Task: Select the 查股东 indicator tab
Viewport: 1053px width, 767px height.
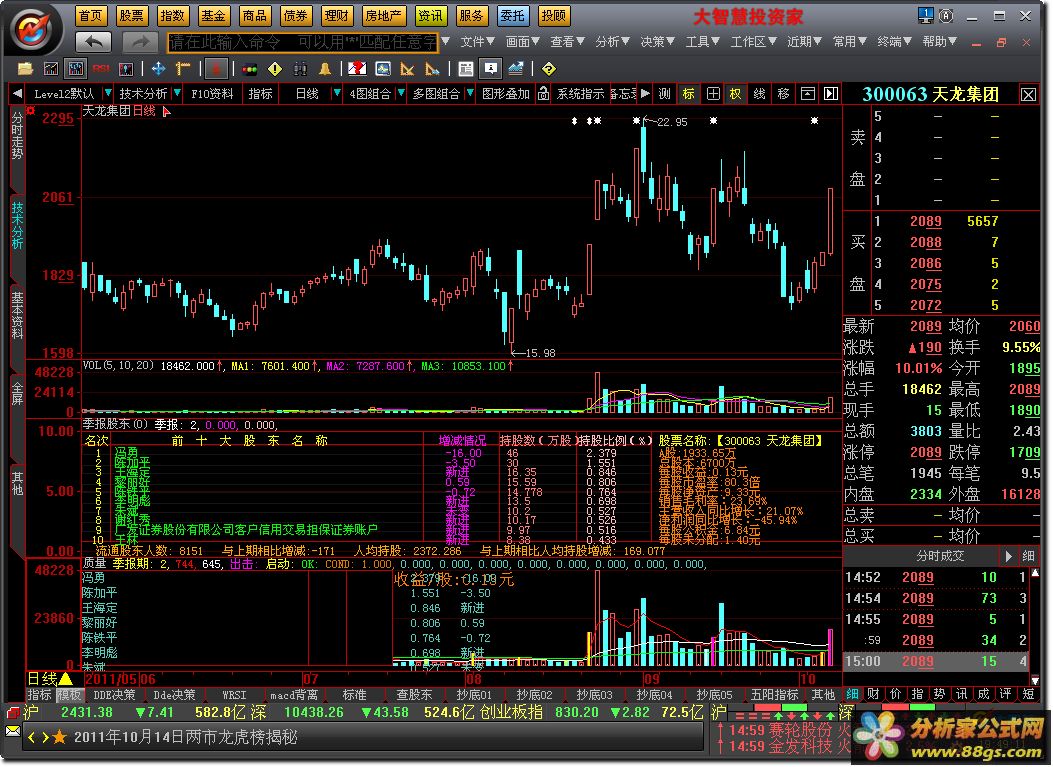Action: point(414,694)
